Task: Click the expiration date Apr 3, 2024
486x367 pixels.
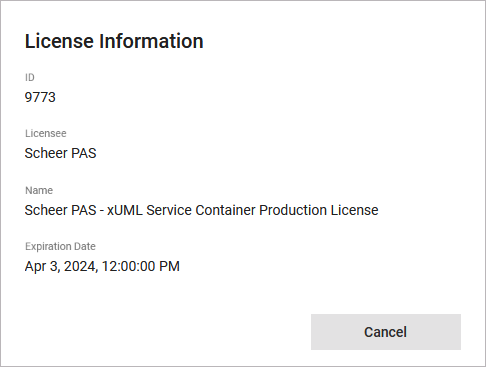Action: tap(102, 266)
